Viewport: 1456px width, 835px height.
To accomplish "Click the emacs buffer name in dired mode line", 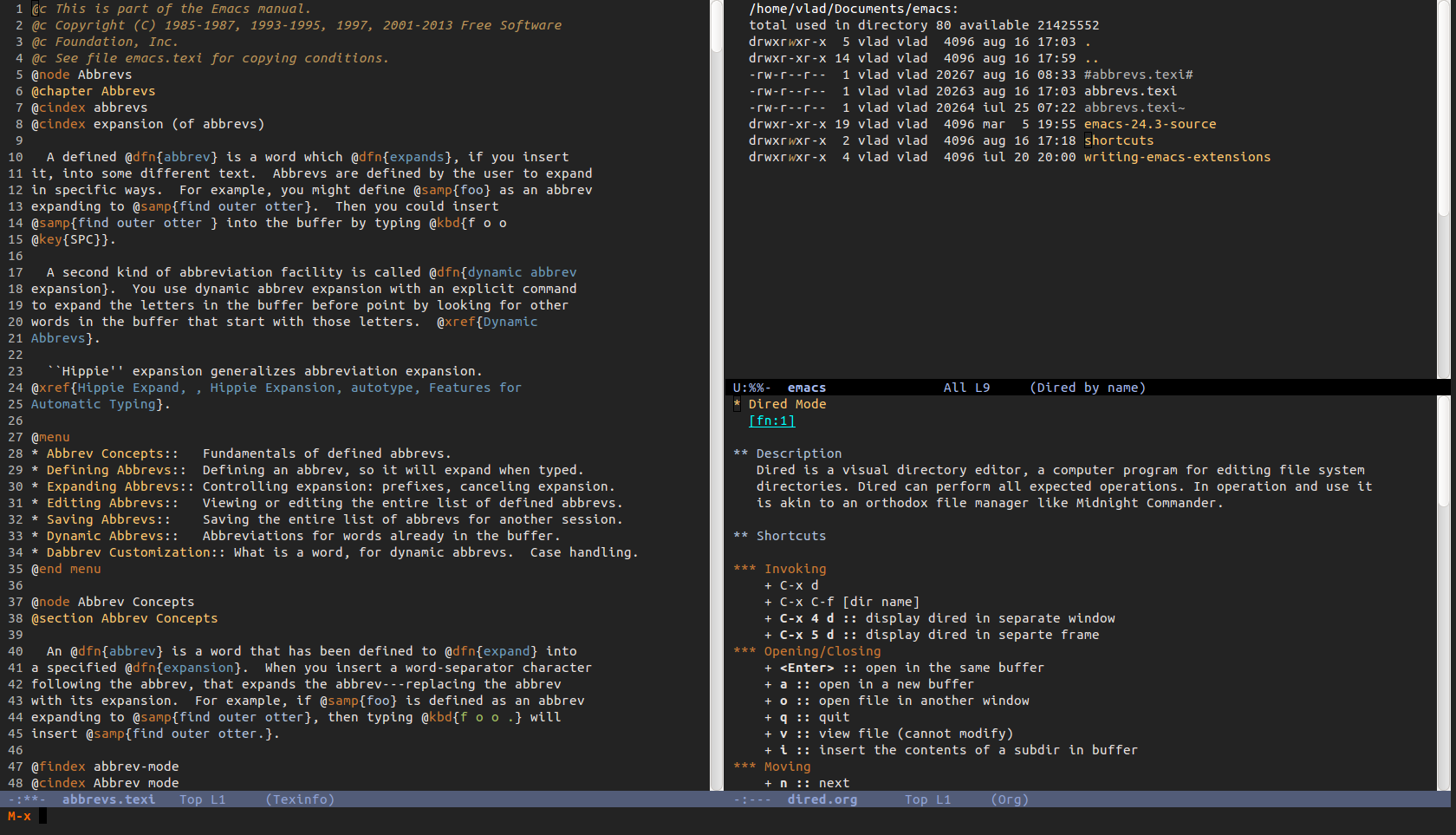I will tap(806, 388).
